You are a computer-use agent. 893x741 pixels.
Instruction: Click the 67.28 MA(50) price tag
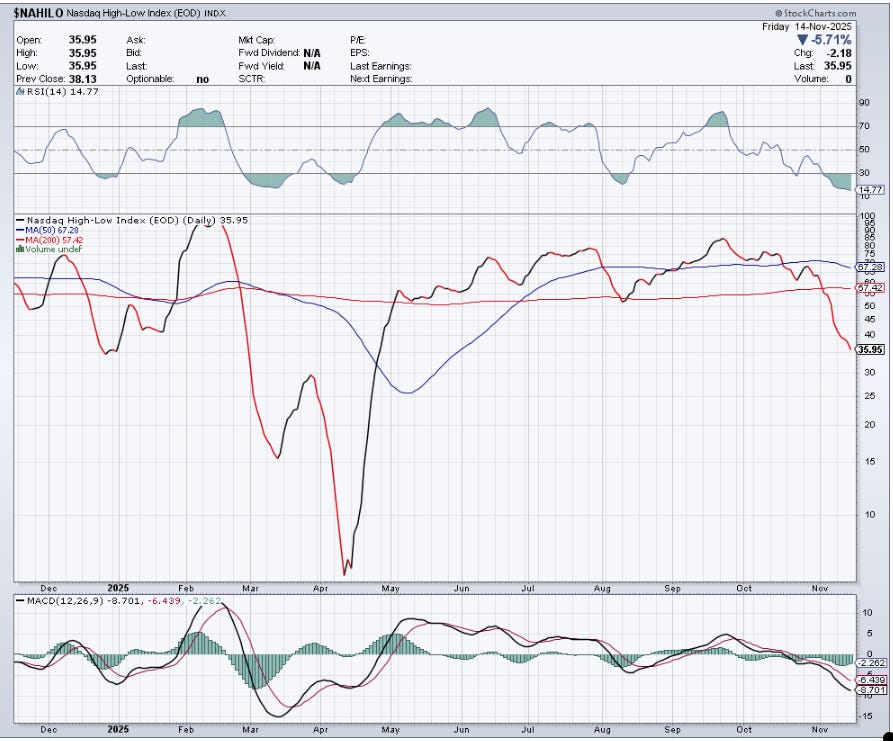click(x=870, y=267)
